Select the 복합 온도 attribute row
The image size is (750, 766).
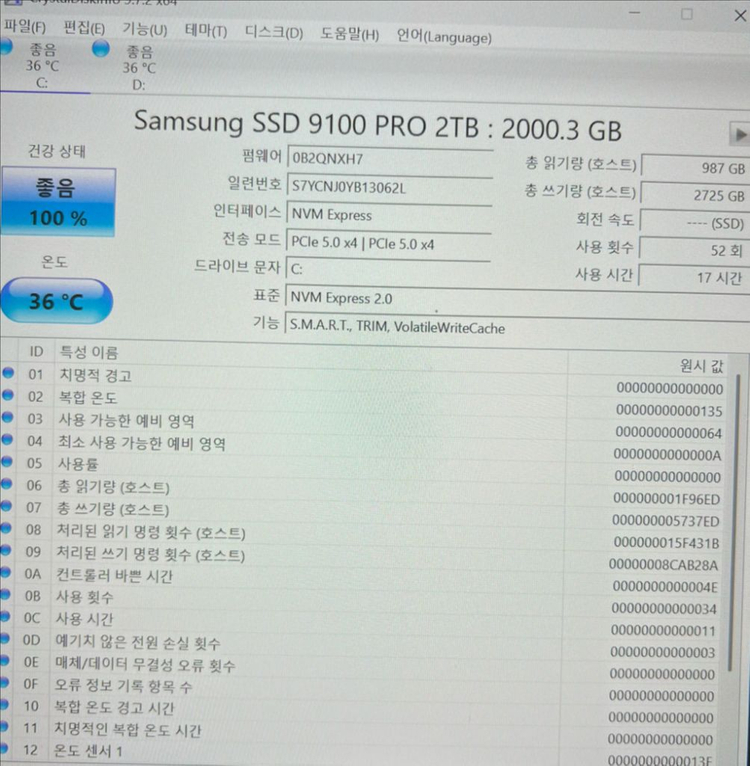coord(362,403)
